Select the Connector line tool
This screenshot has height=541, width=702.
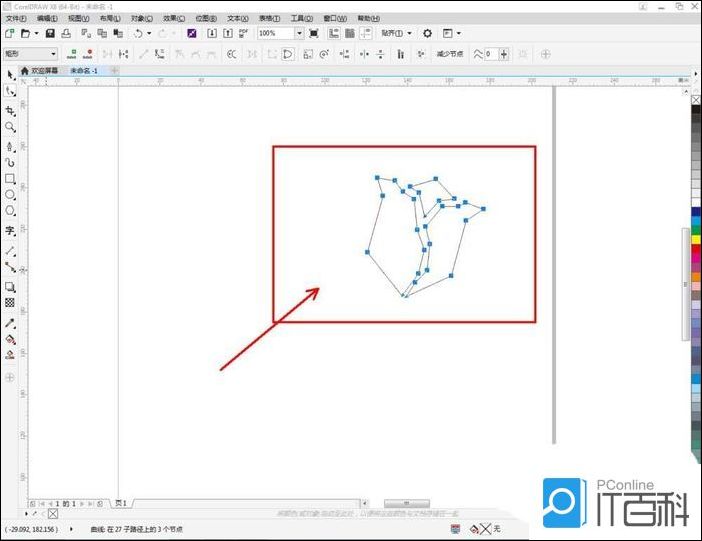pyautogui.click(x=10, y=267)
